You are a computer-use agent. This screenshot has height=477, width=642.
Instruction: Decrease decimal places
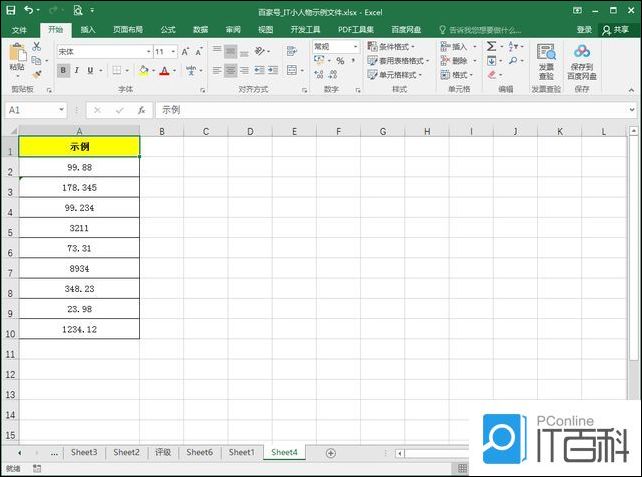coord(333,75)
